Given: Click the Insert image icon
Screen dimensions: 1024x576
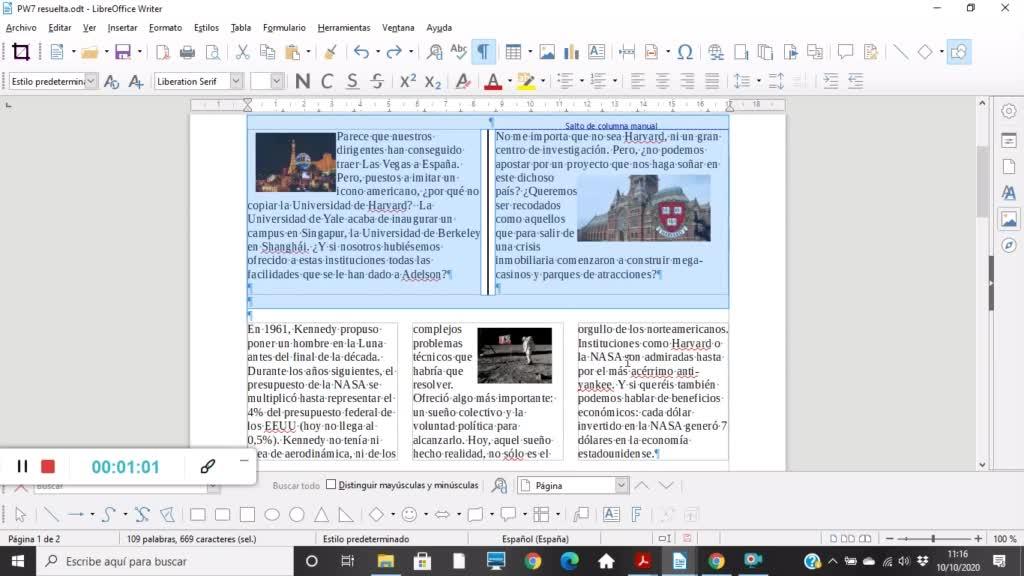Looking at the screenshot, I should (547, 52).
